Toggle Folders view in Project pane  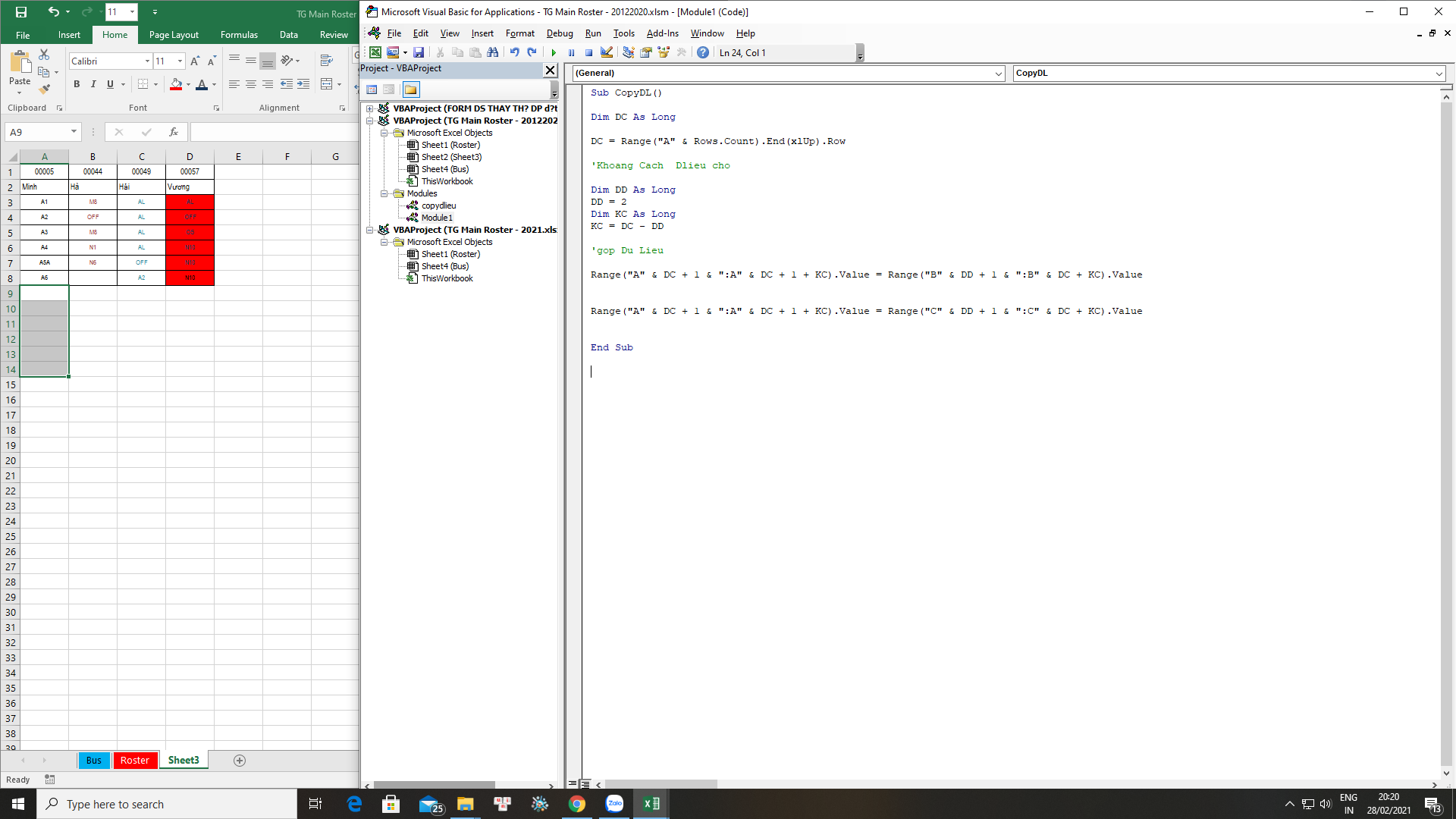point(410,89)
